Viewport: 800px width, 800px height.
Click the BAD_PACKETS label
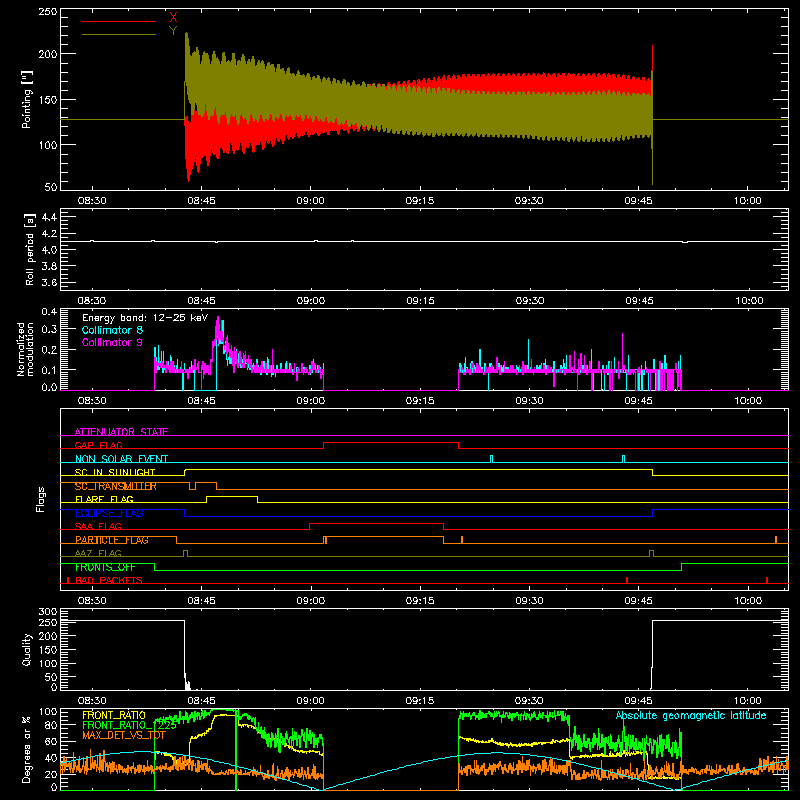(x=109, y=580)
